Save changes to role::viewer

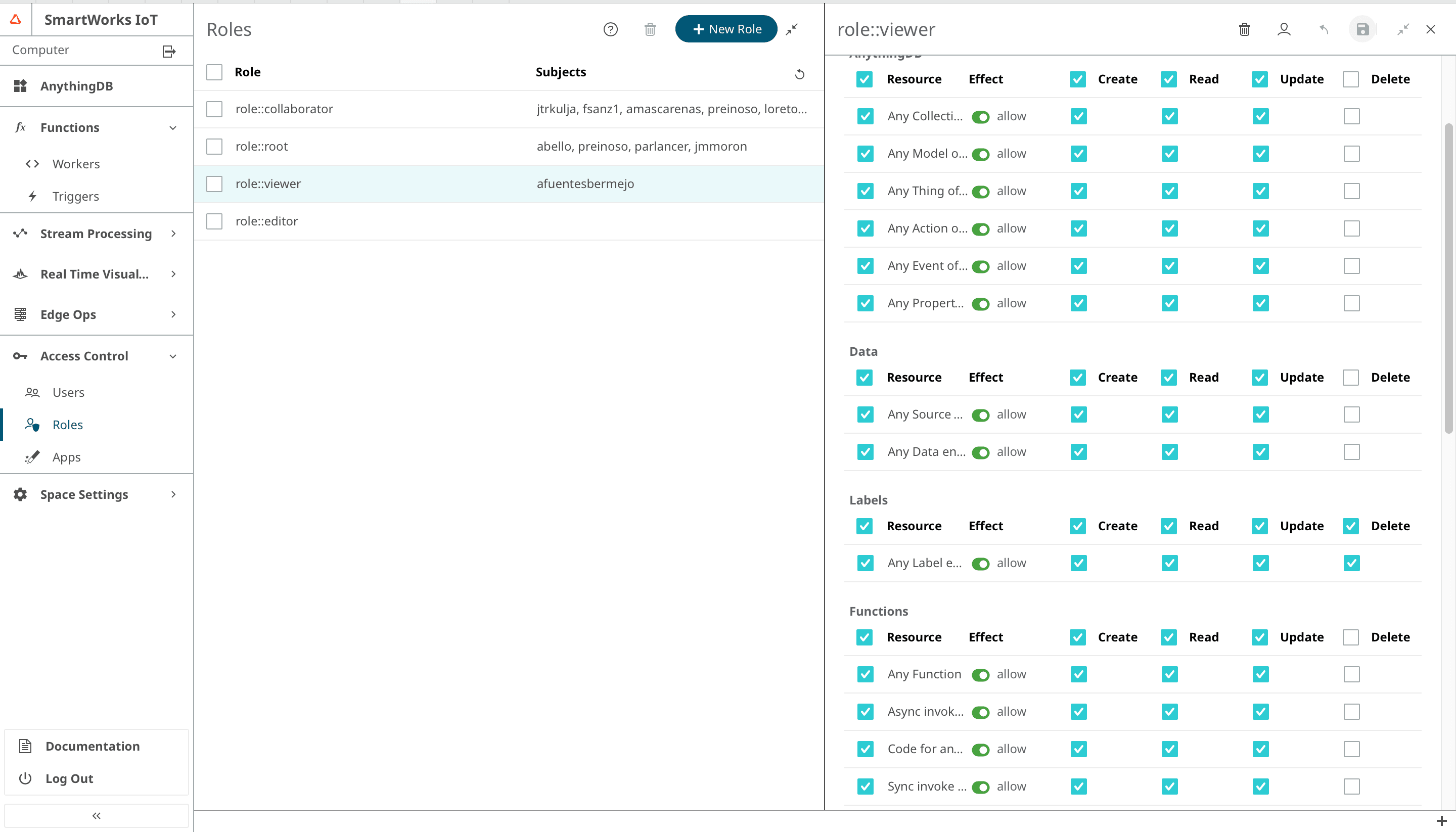tap(1362, 29)
